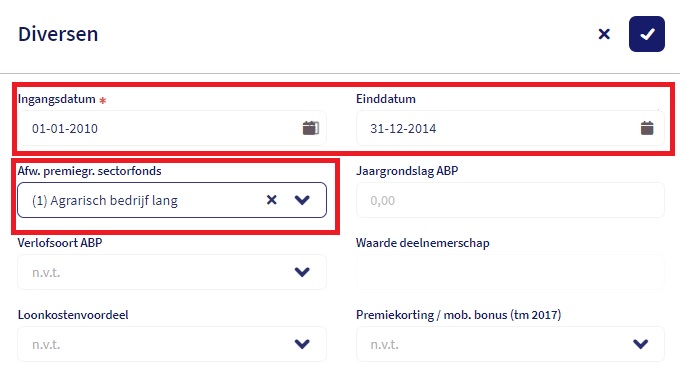Select the Loonkostenvoordeel n.v.t. value
This screenshot has height=385, width=687.
46,345
